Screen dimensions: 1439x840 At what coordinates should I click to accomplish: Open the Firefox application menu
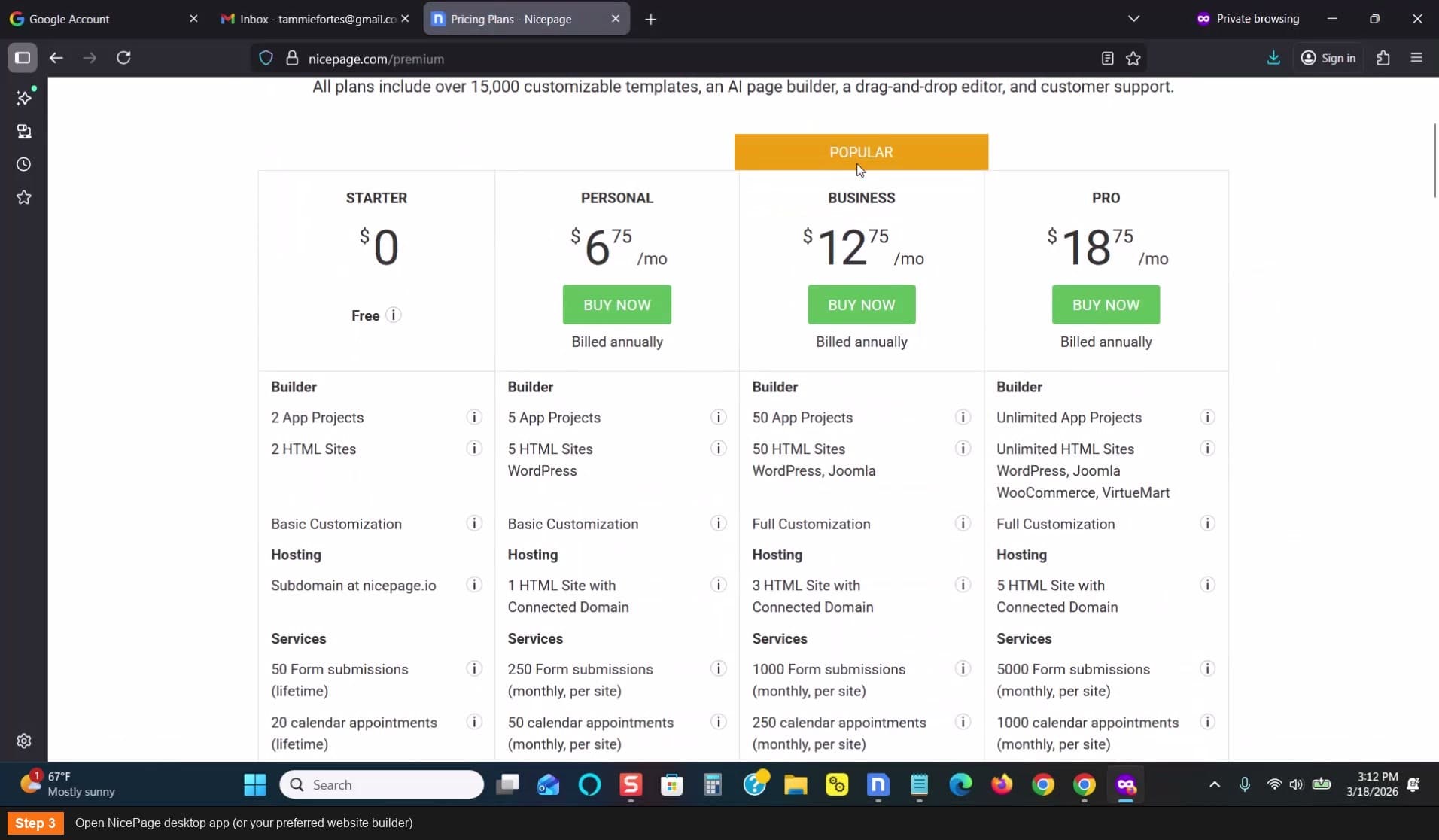click(1416, 58)
